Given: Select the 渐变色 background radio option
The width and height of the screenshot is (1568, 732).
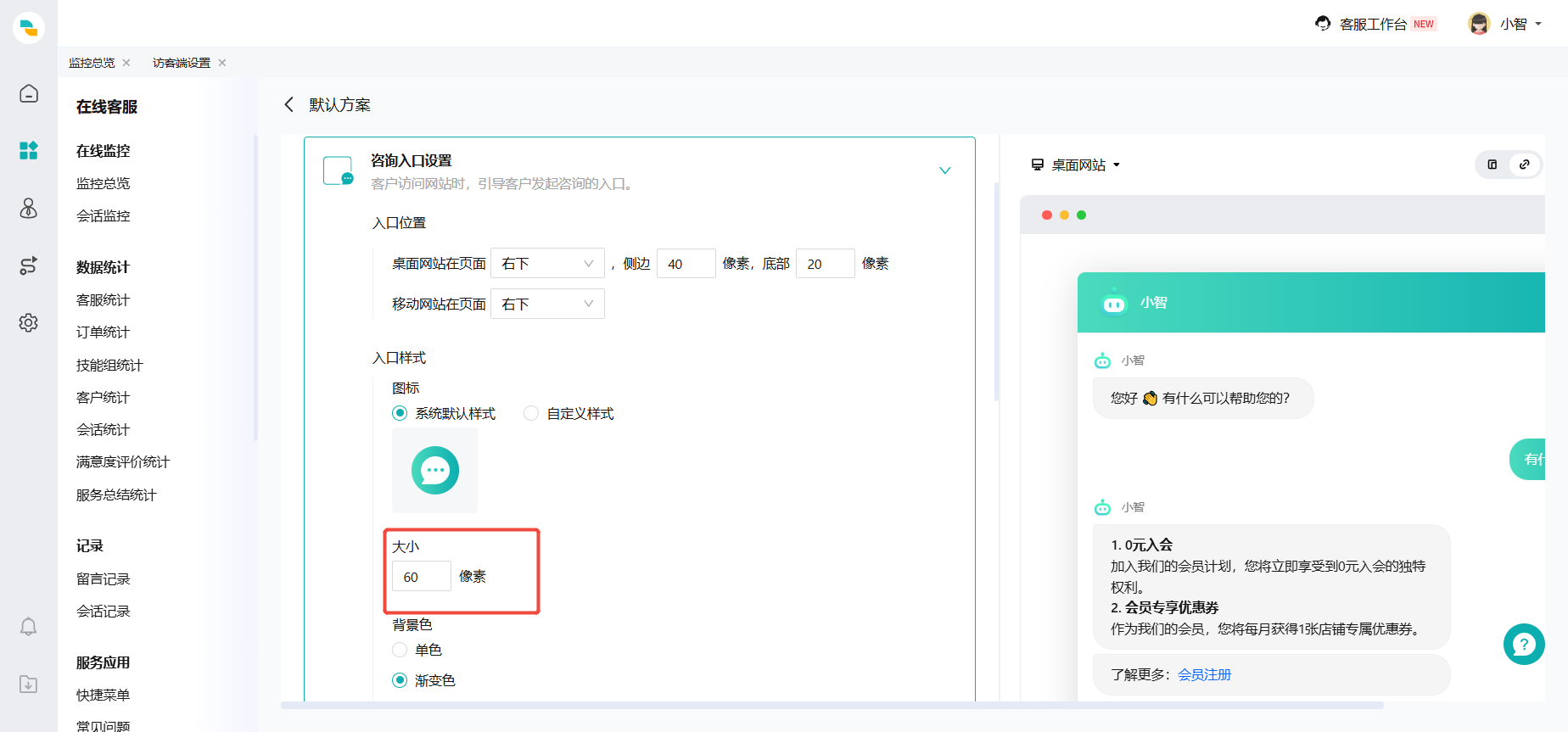Looking at the screenshot, I should (400, 680).
